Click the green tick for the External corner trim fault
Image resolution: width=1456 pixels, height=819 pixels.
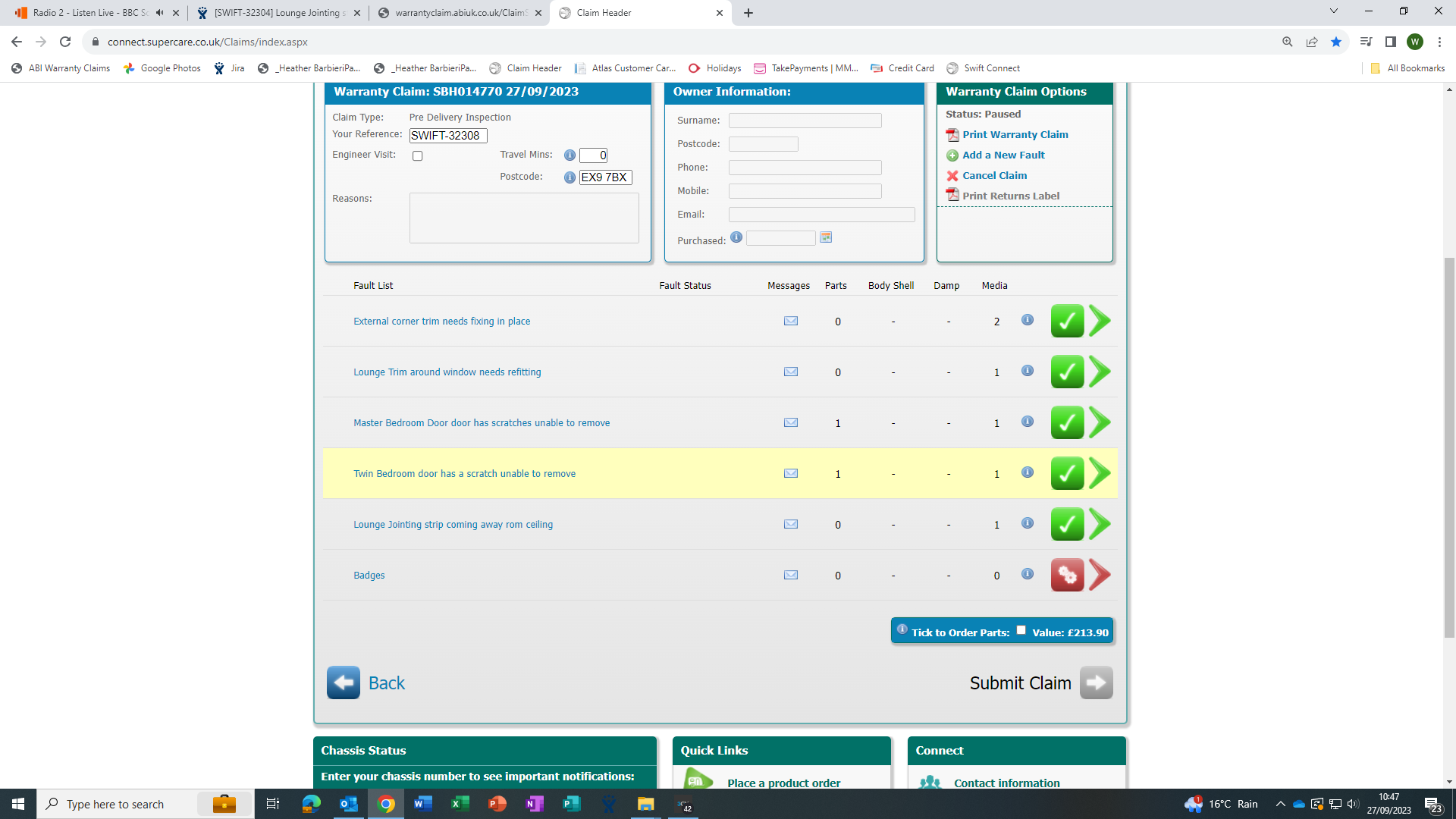(1066, 321)
